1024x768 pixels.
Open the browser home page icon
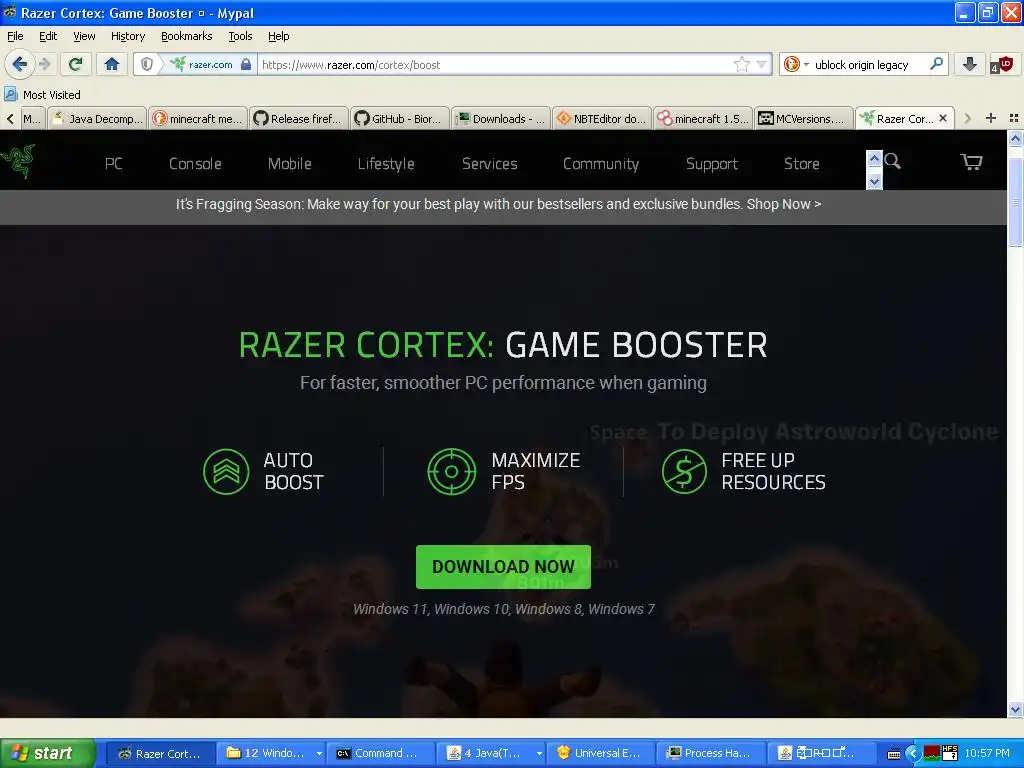(x=112, y=64)
